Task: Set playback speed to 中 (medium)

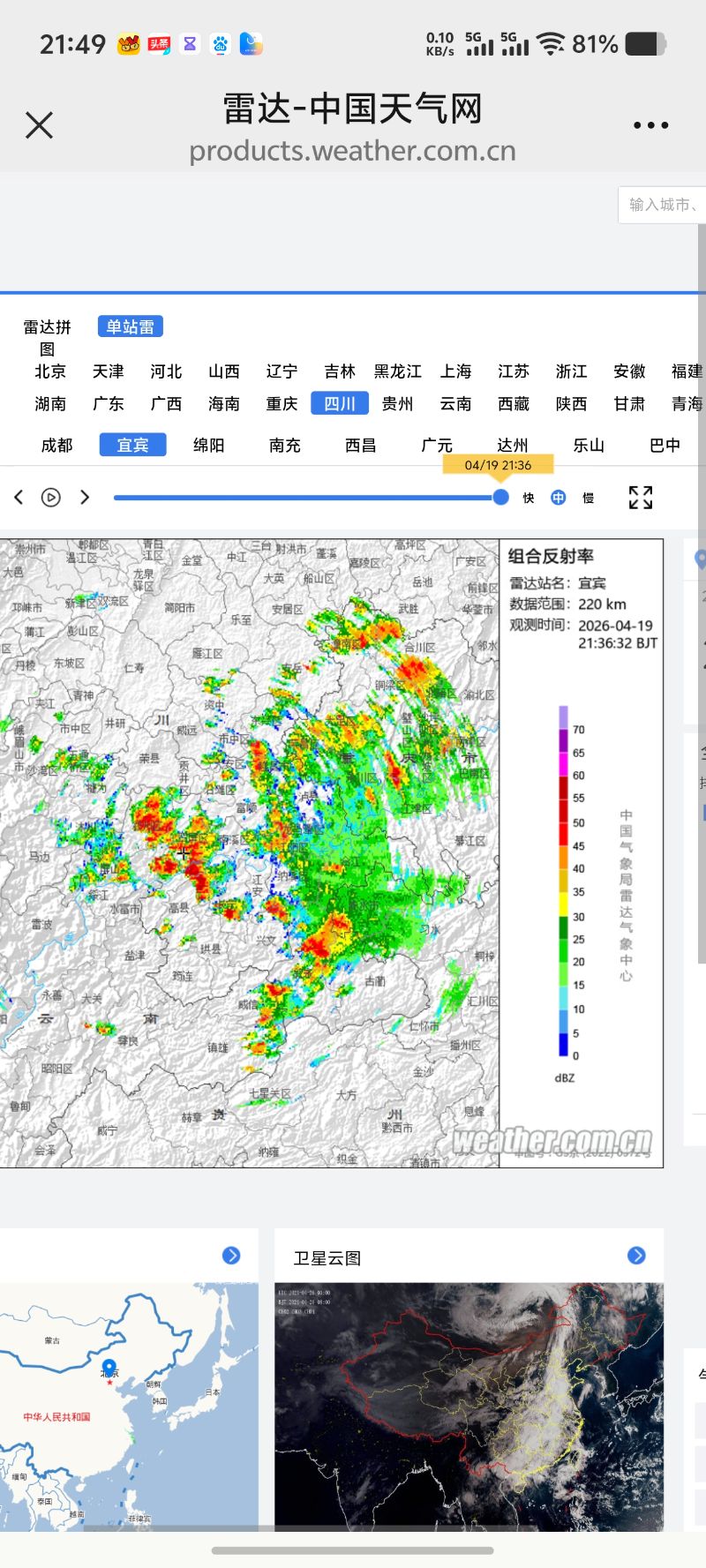Action: tap(559, 499)
